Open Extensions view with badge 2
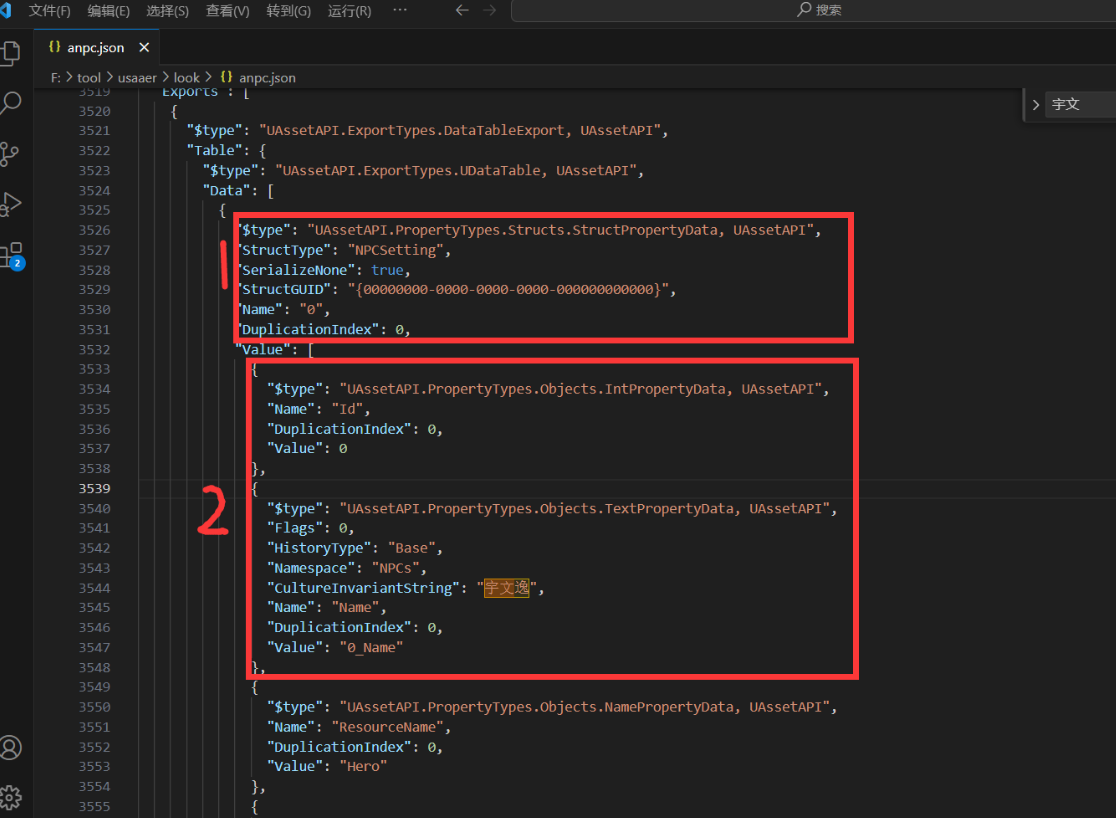The width and height of the screenshot is (1116, 818). pyautogui.click(x=11, y=254)
